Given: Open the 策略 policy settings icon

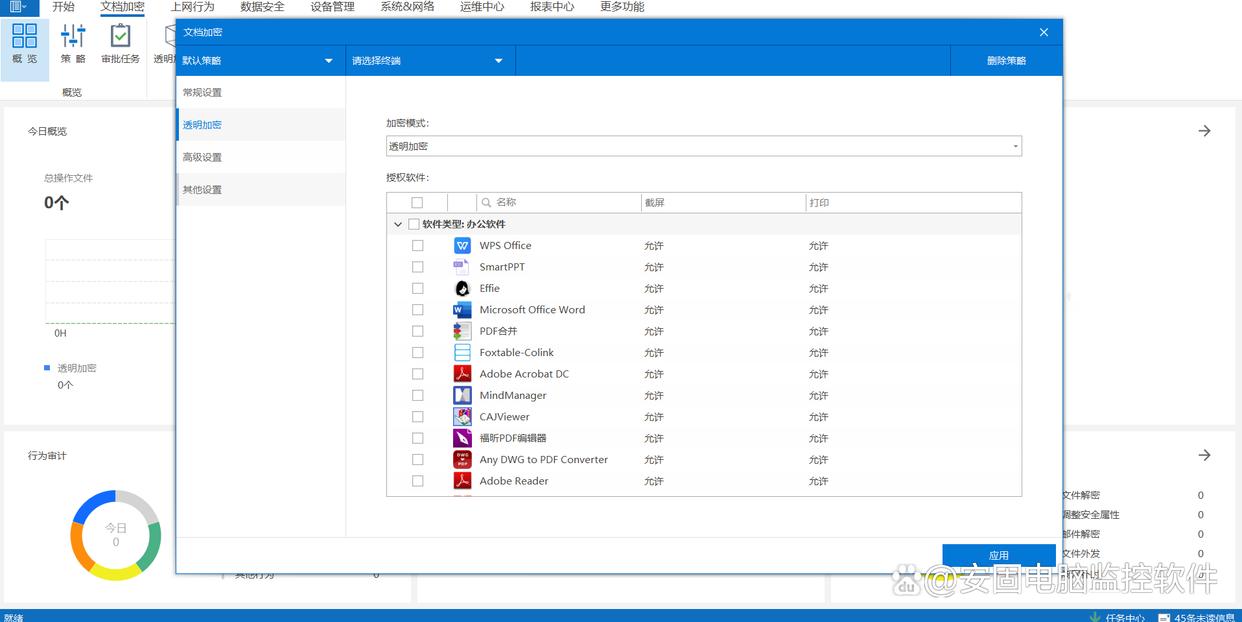Looking at the screenshot, I should tap(73, 43).
